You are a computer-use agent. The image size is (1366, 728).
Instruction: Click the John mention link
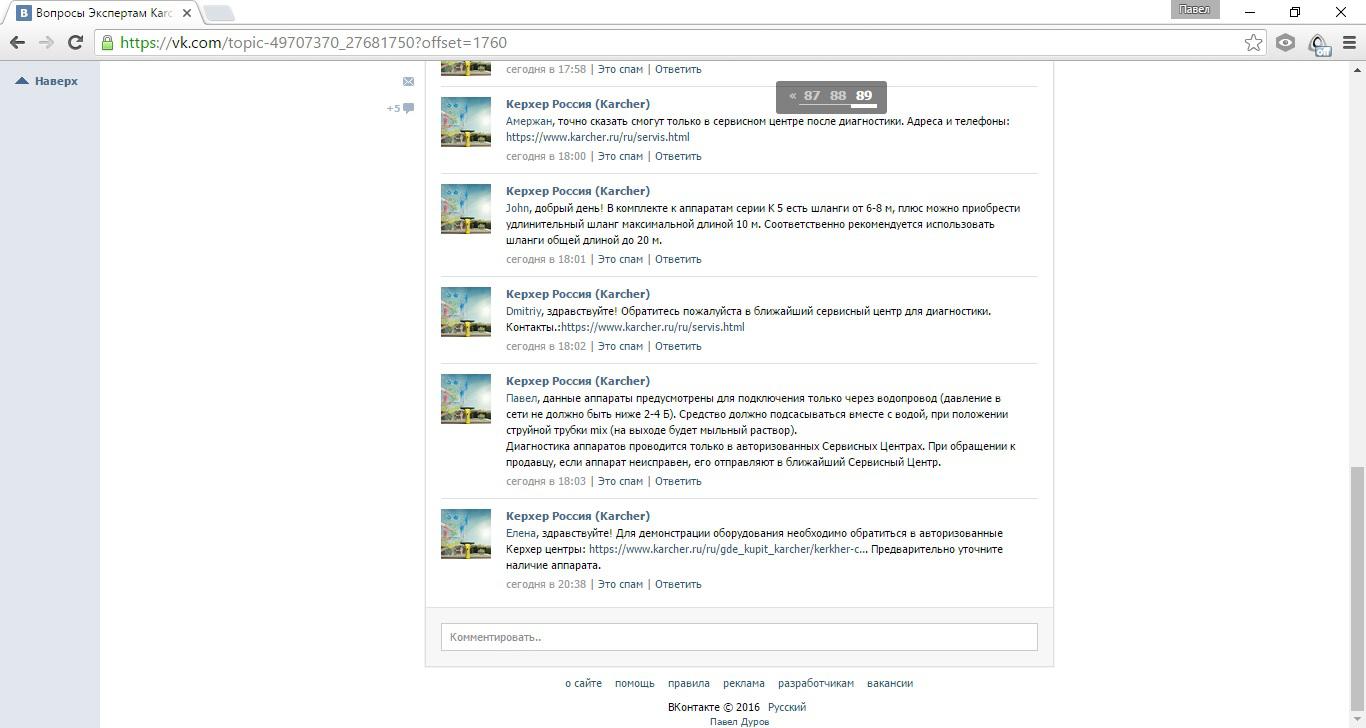point(517,208)
